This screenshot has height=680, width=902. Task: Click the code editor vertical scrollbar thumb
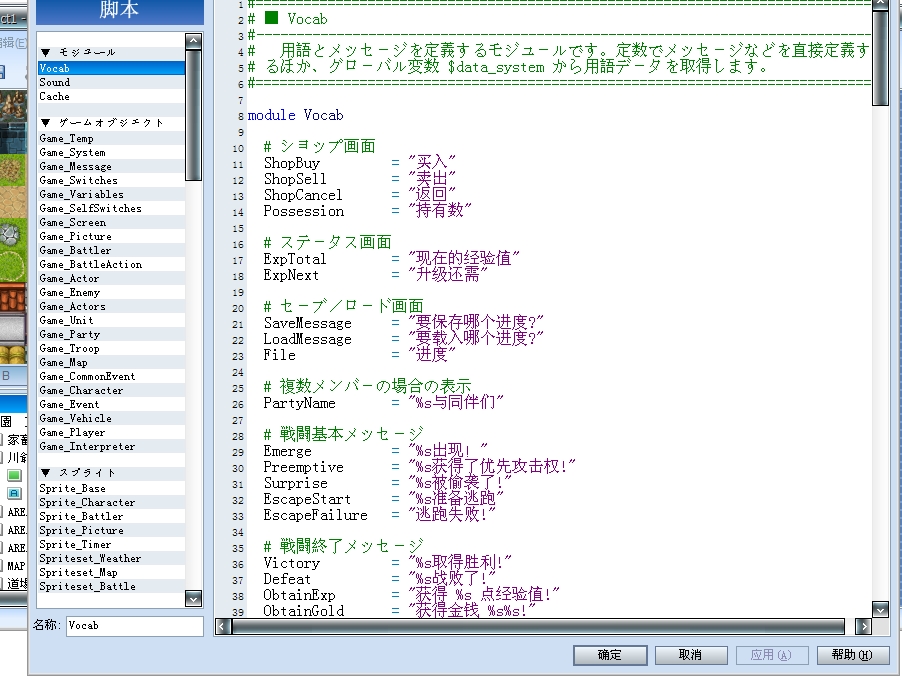[880, 57]
